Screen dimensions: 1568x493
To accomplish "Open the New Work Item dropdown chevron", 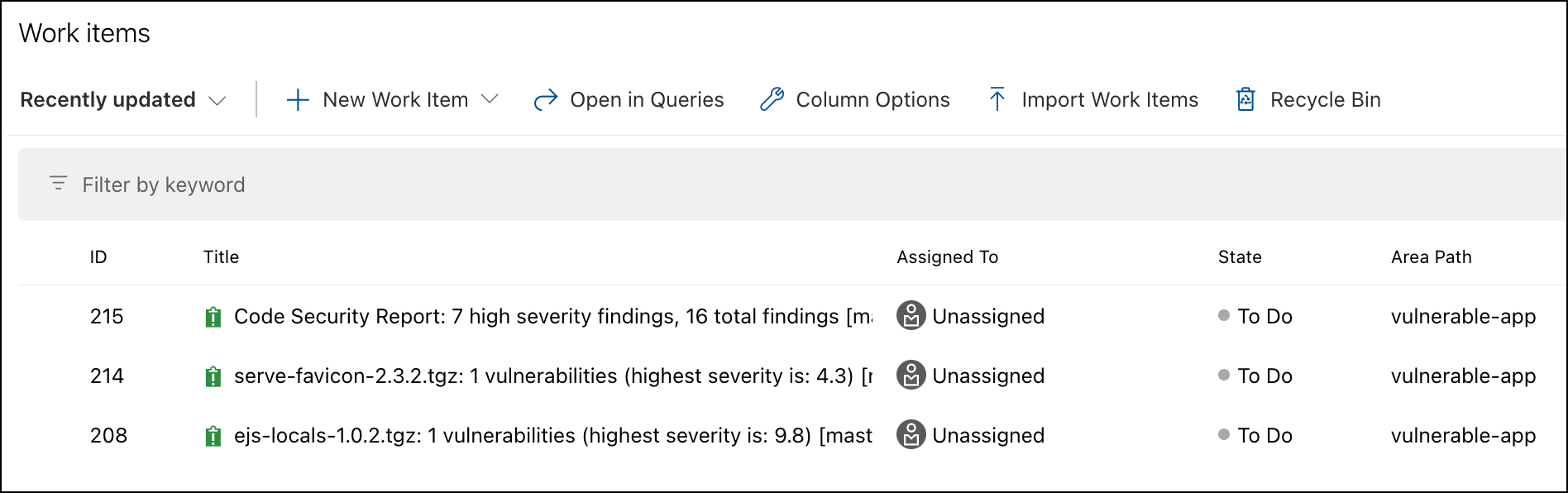I will (x=490, y=99).
